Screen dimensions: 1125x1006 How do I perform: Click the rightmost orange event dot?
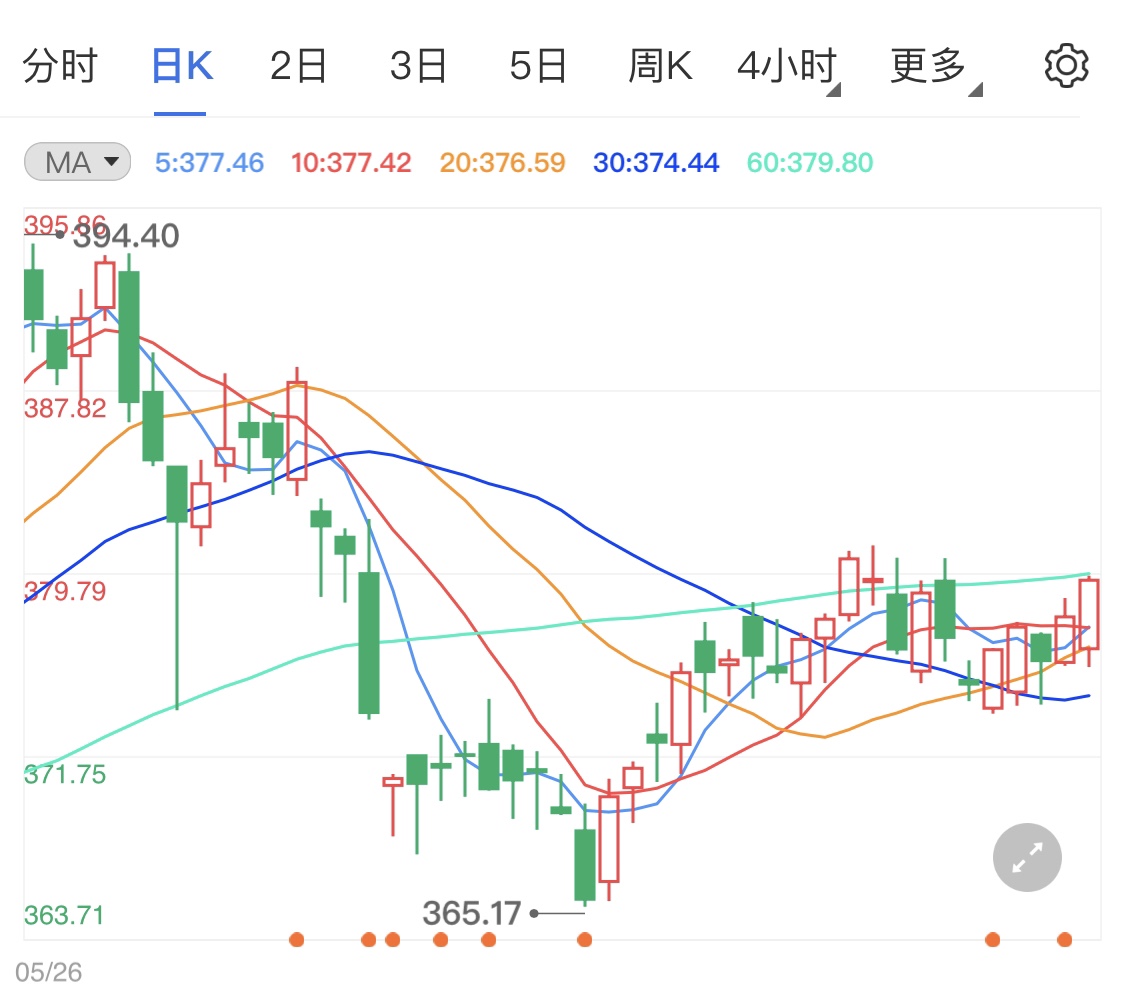click(1062, 940)
